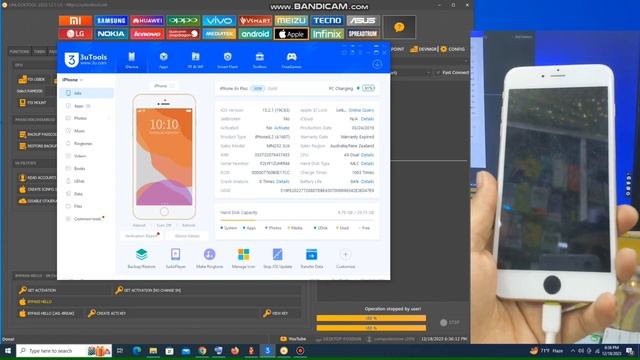Open the Manage Icon tool
Screen dimensions: 640x360
point(243,258)
